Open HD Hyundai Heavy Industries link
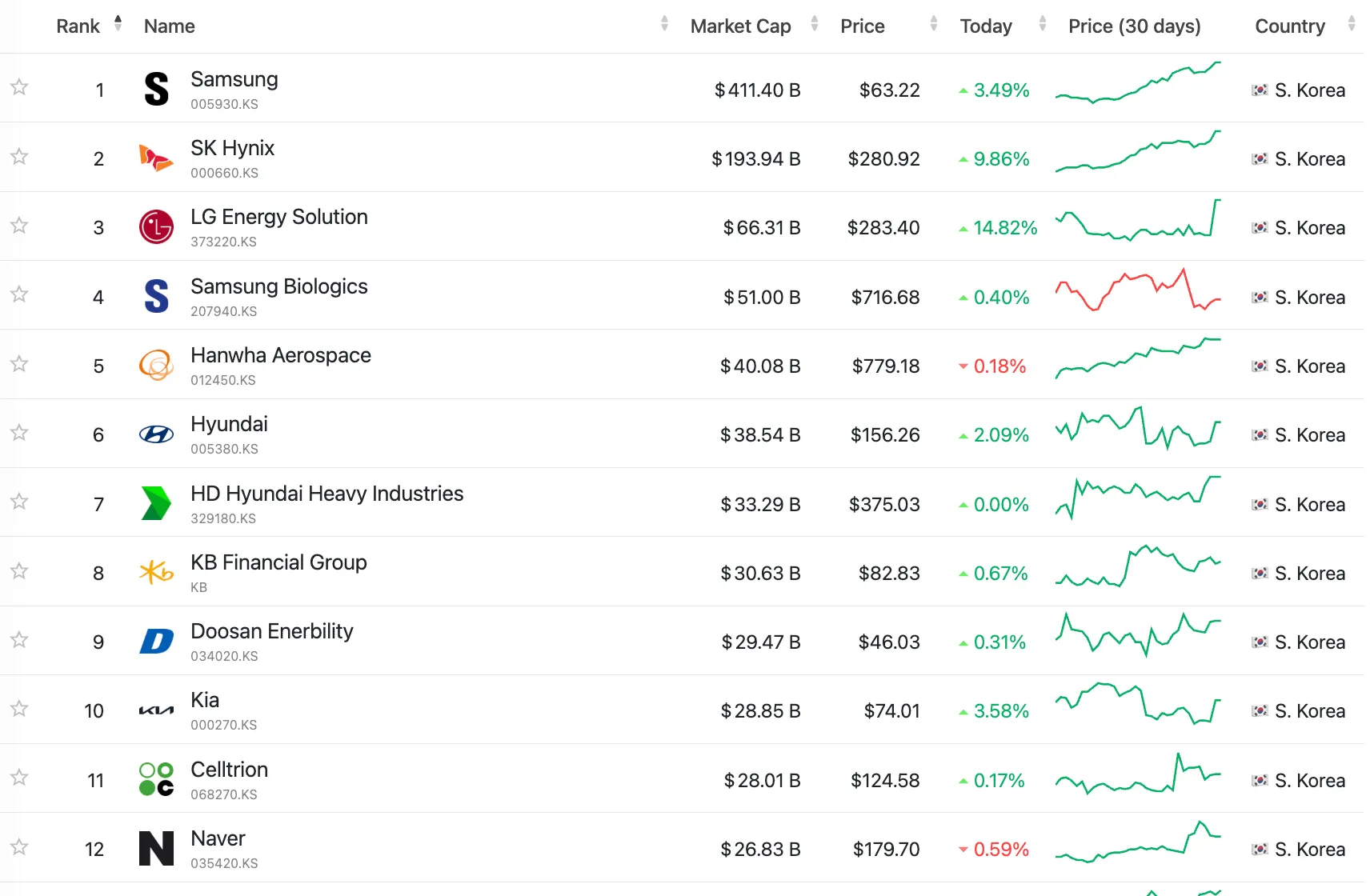Viewport: 1370px width, 896px height. (326, 494)
